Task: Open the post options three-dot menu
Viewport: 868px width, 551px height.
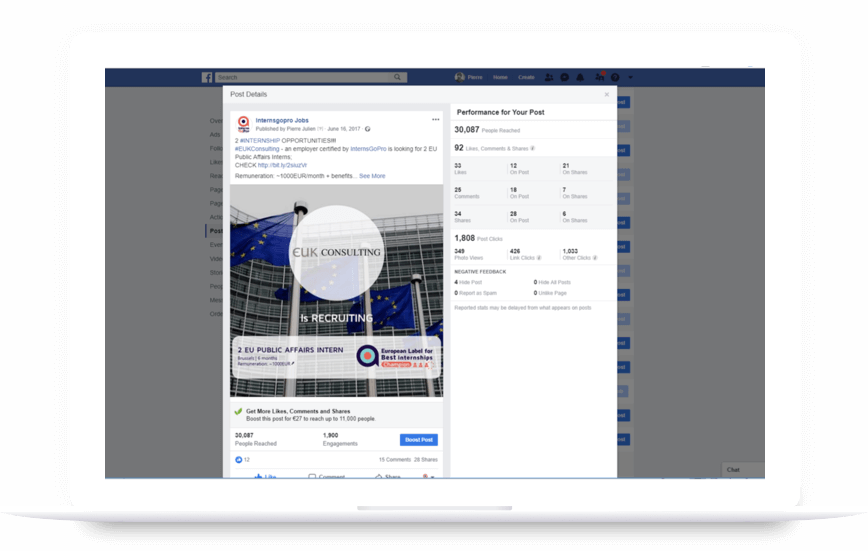Action: (436, 120)
